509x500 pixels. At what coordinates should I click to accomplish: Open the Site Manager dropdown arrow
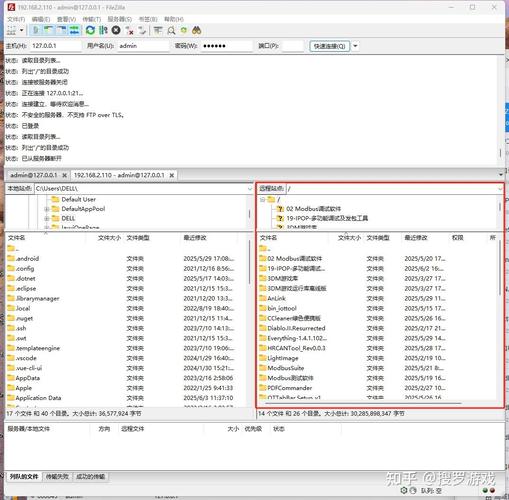point(22,30)
